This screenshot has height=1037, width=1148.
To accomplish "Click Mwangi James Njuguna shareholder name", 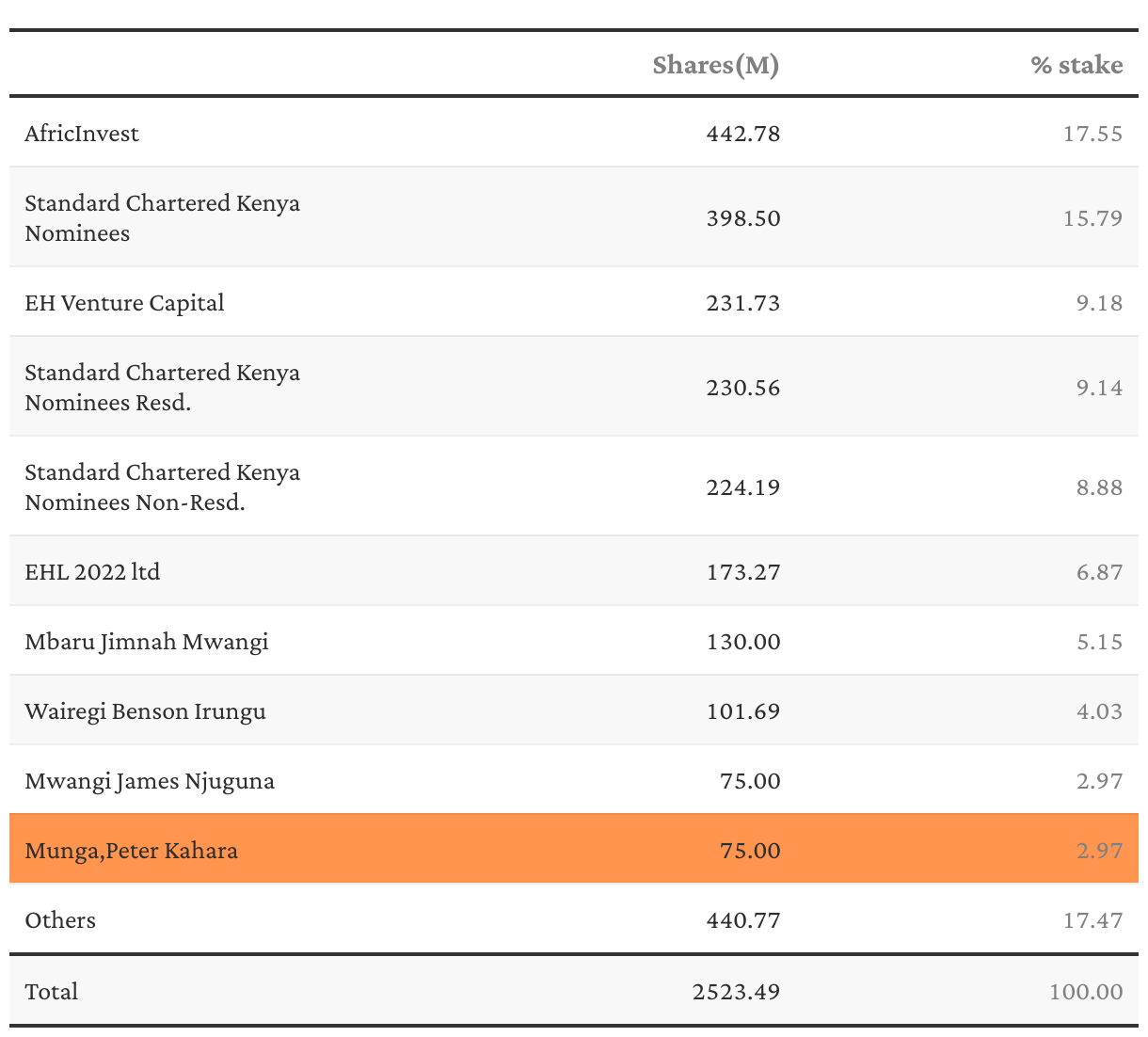I will point(150,781).
